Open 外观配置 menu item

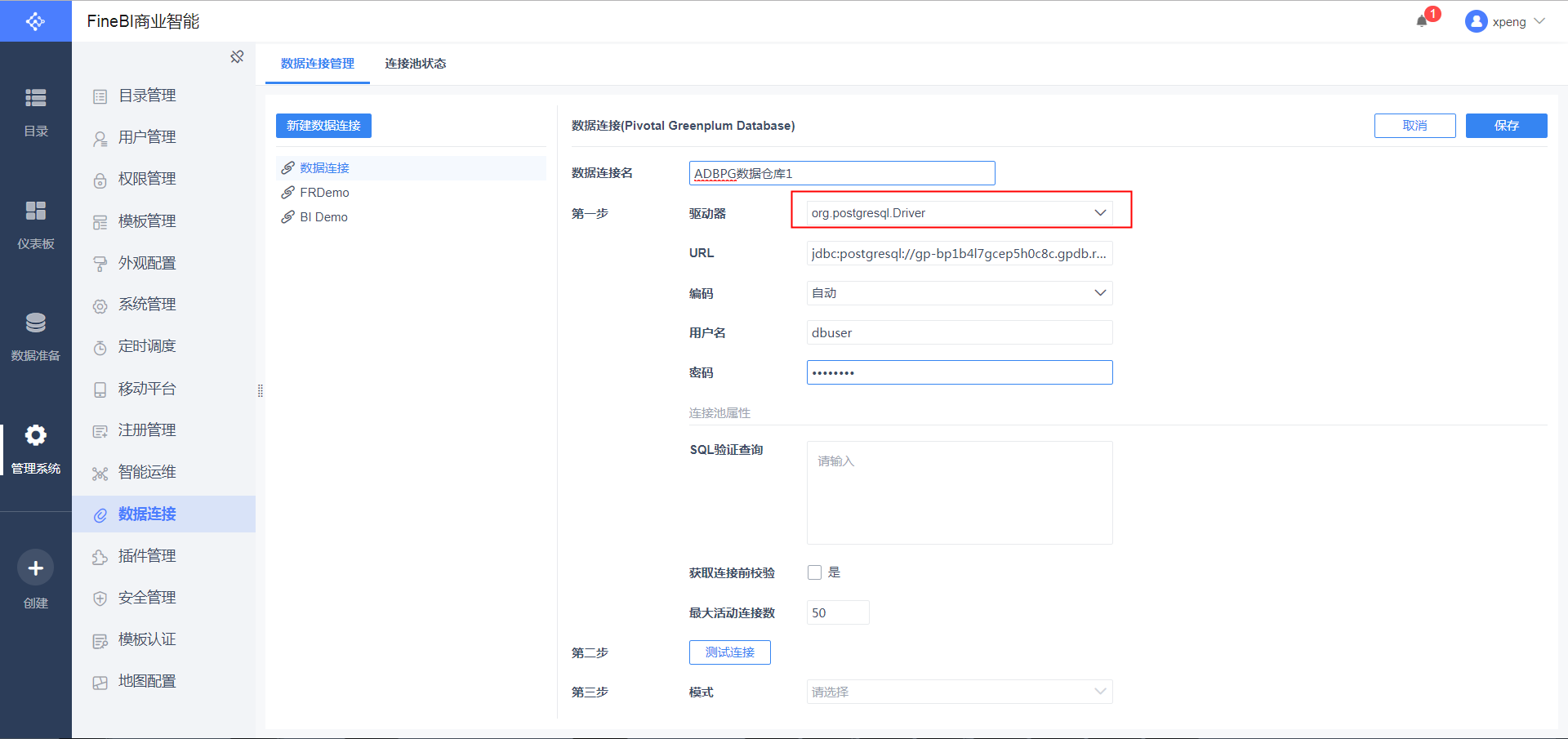point(163,263)
